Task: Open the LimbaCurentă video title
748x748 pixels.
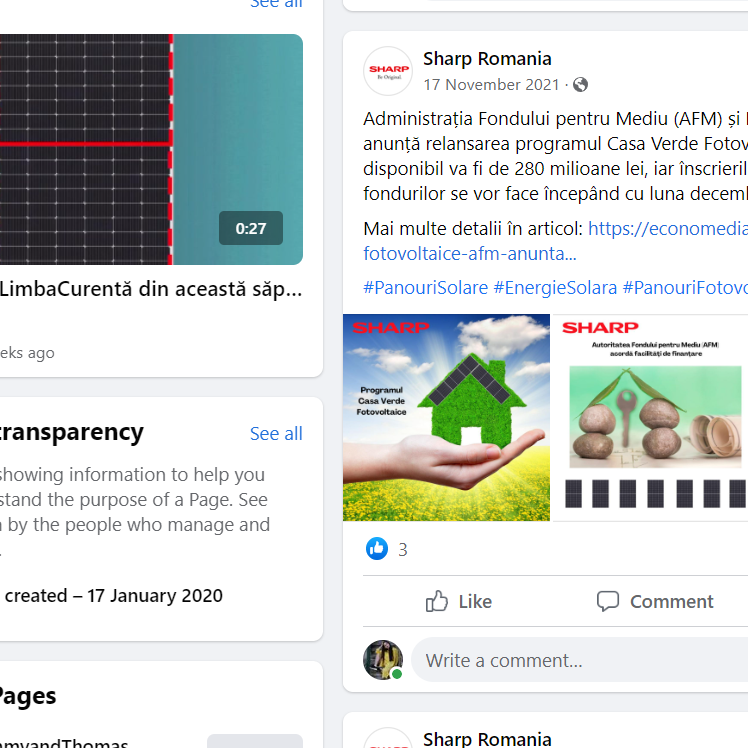Action: pos(151,289)
